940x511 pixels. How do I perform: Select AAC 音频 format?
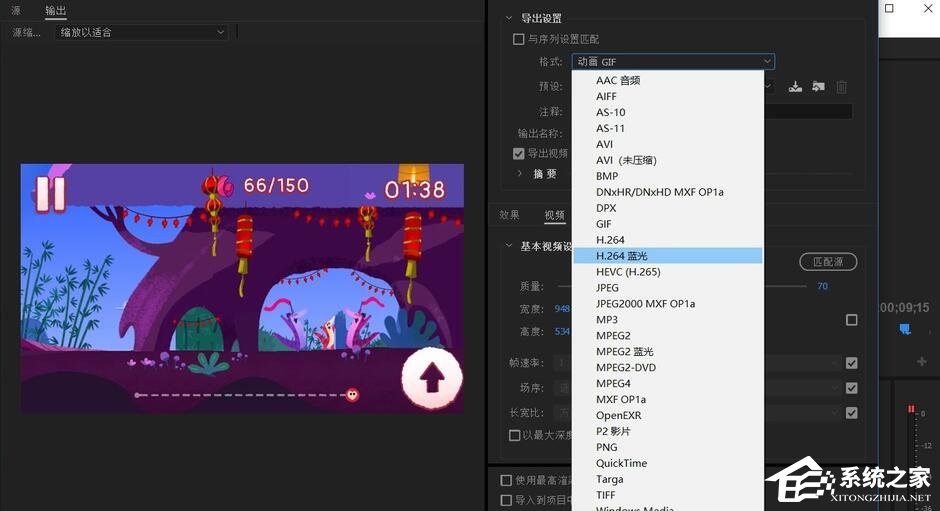[x=668, y=80]
